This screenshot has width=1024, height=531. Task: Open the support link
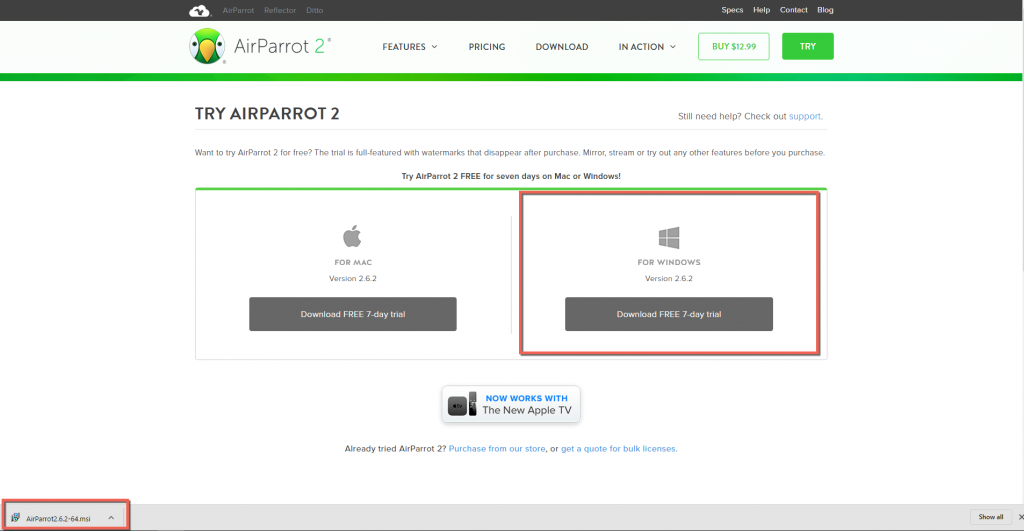(x=804, y=116)
